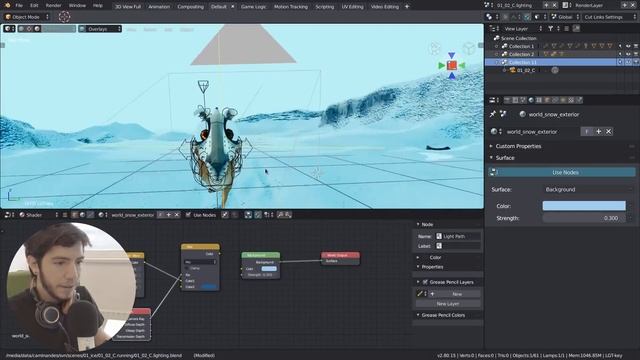Toggle fake user F for world_snow_exterior in properties

click(x=586, y=131)
